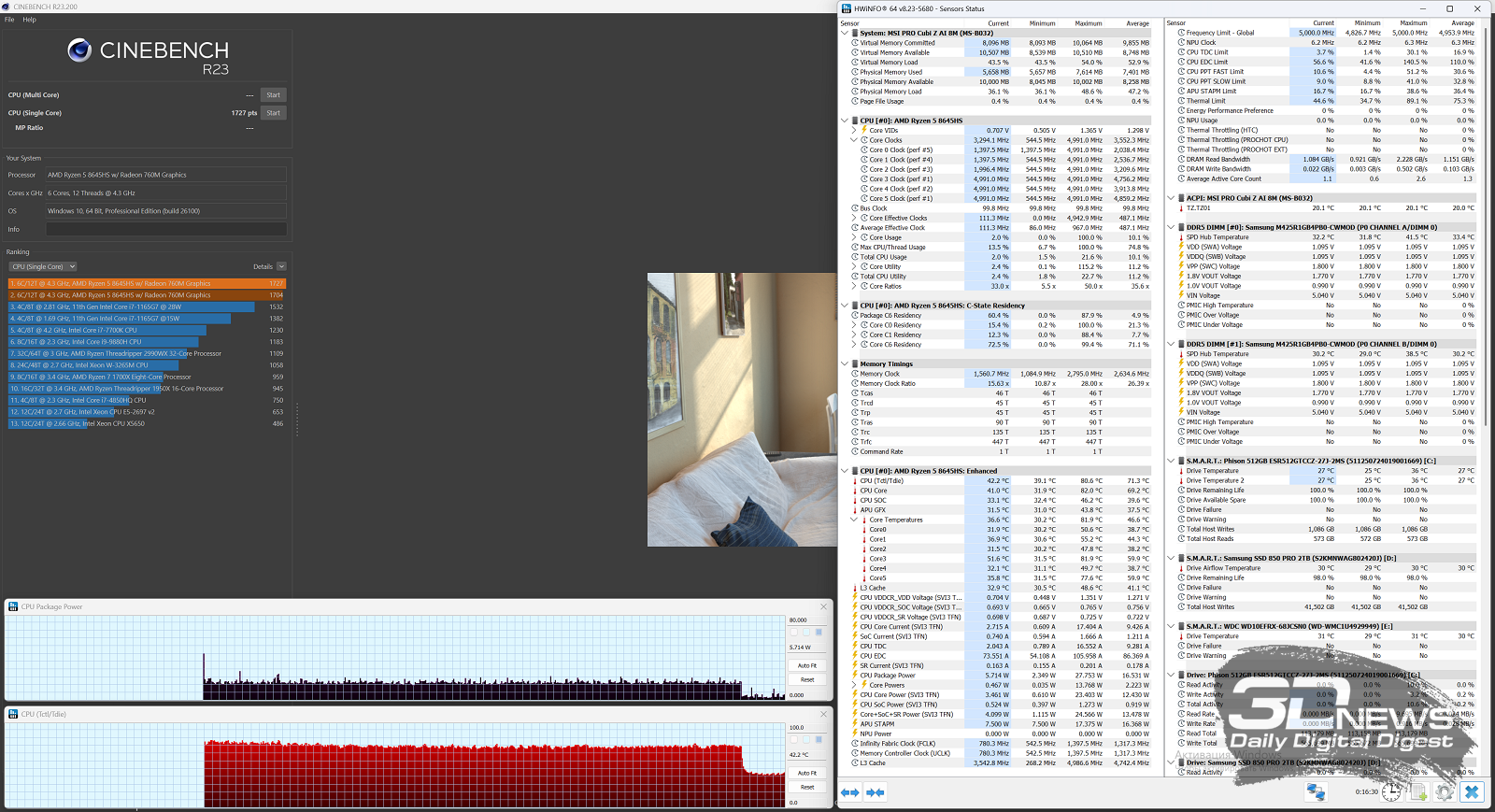Open the Help menu in Cinebench
The width and height of the screenshot is (1495, 812).
point(30,20)
